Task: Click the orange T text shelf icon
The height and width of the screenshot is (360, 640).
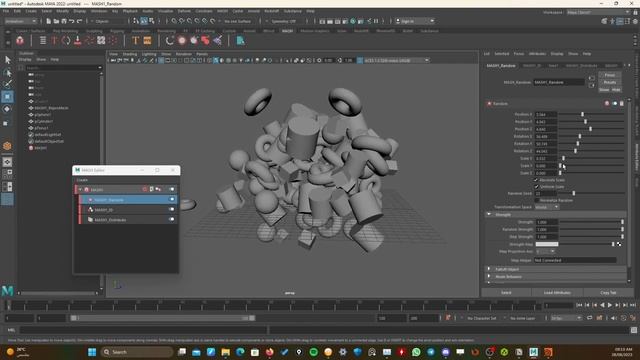Action: [135, 40]
